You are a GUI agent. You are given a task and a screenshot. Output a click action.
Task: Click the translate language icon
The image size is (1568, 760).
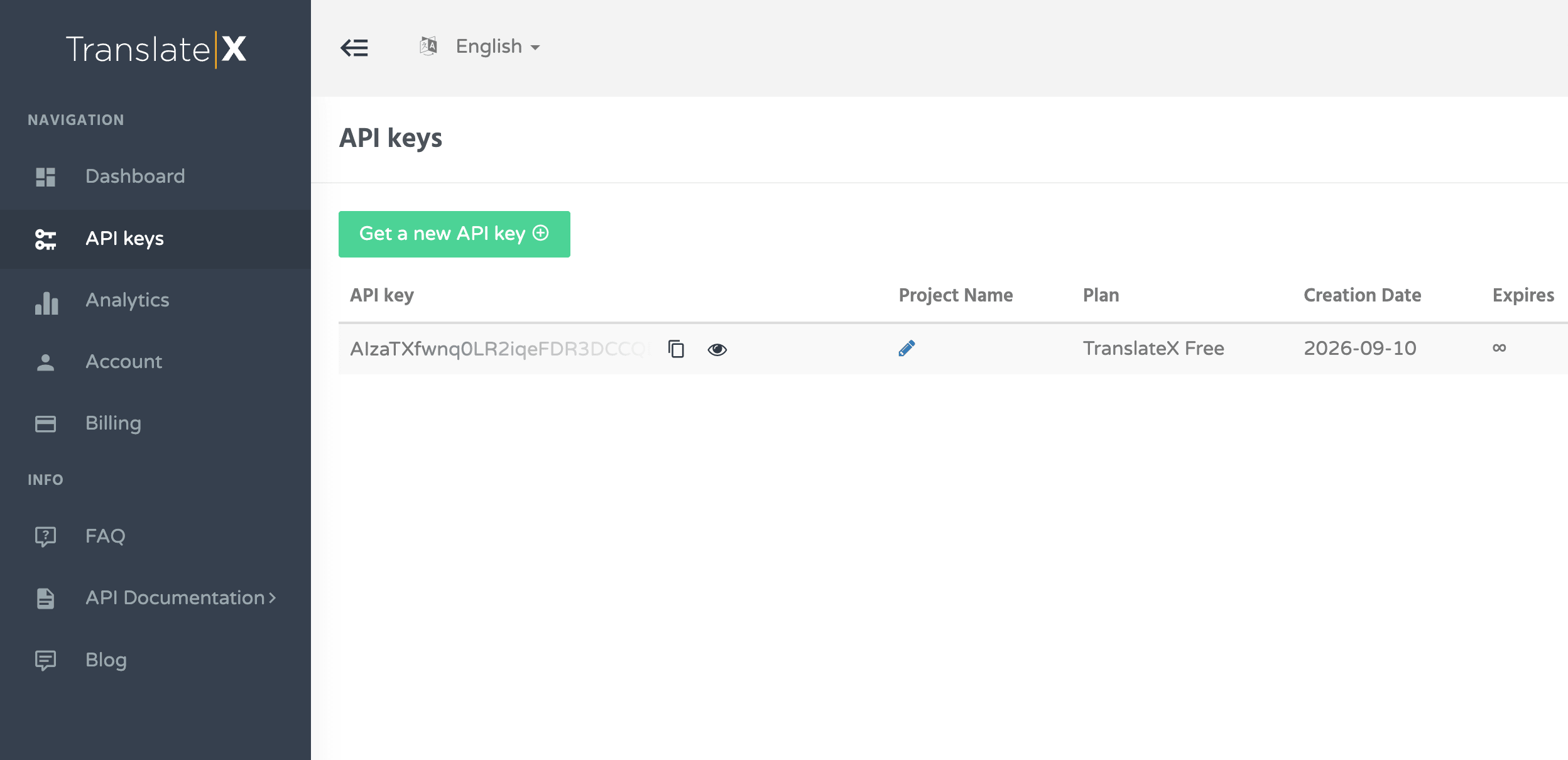click(x=428, y=46)
